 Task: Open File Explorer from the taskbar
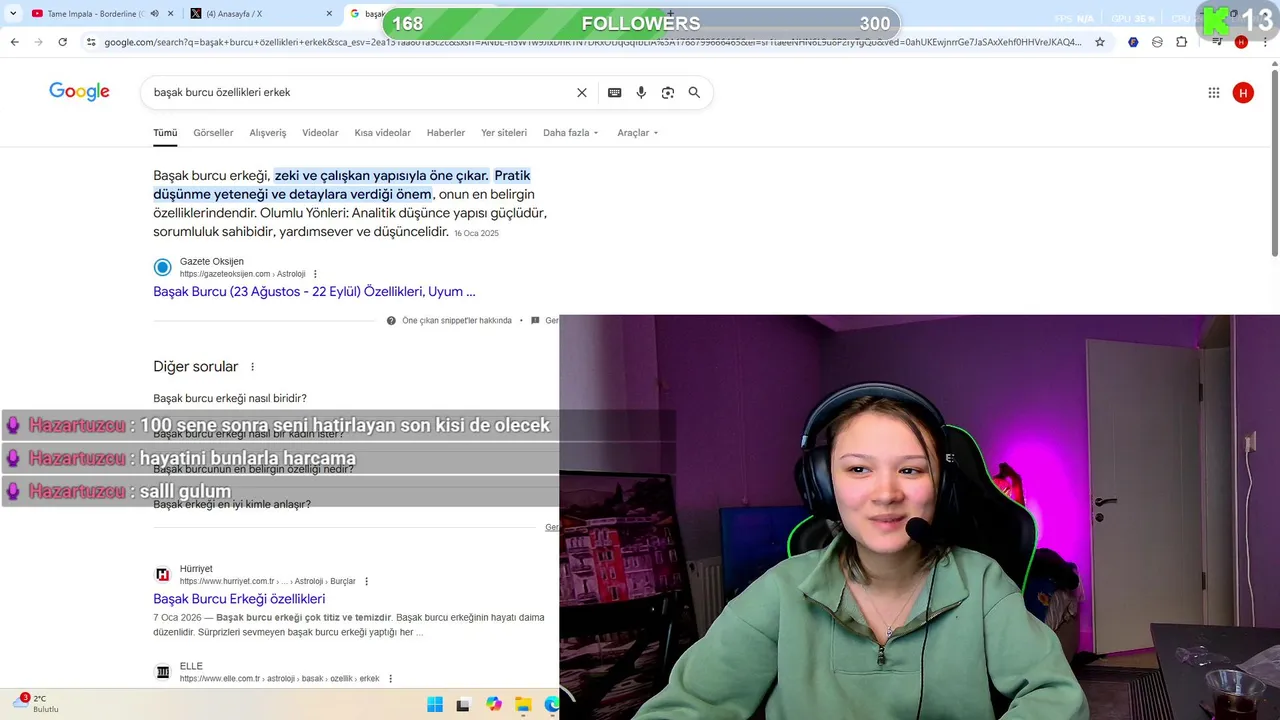coord(523,705)
